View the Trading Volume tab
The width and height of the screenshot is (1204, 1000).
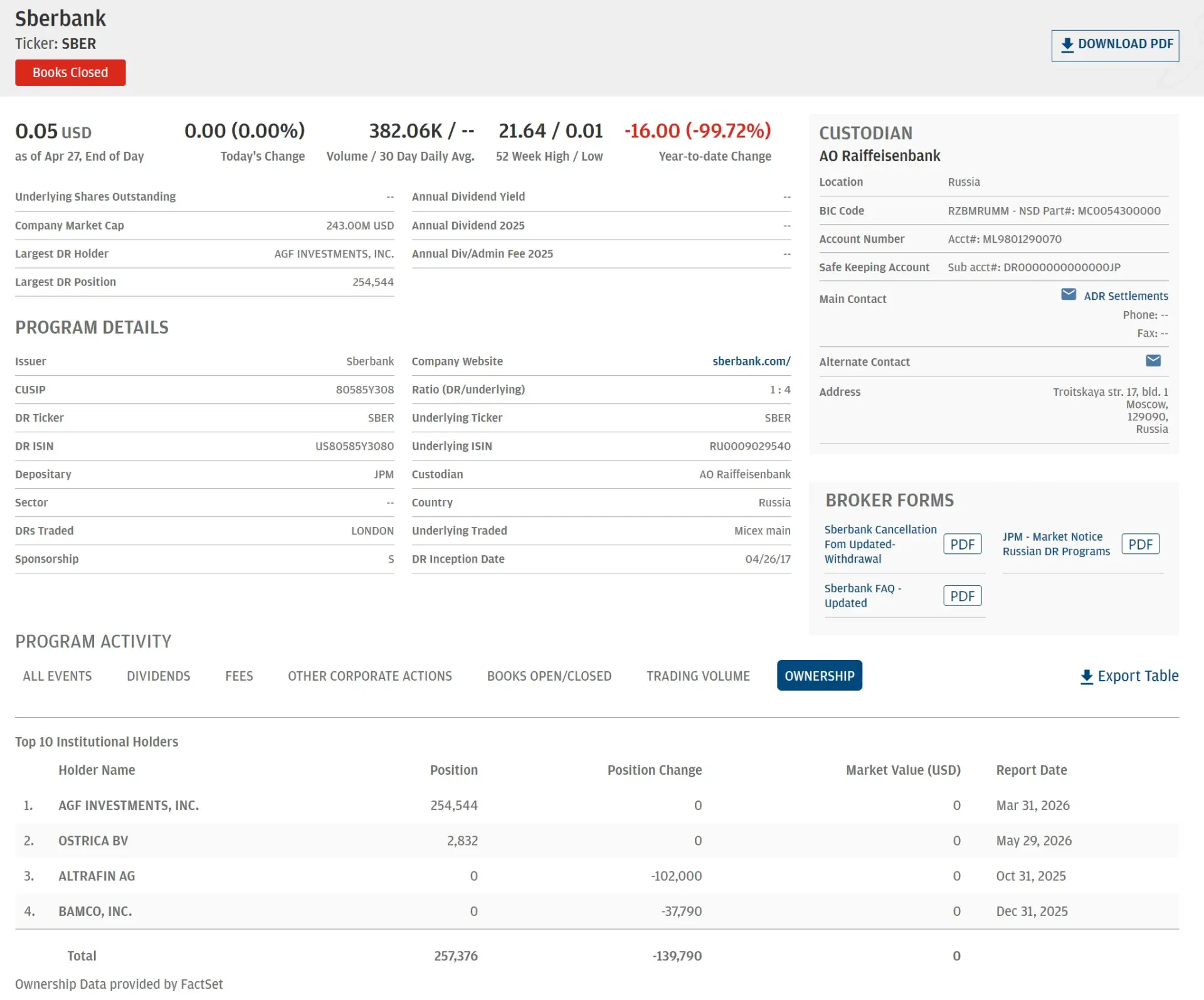coord(698,676)
